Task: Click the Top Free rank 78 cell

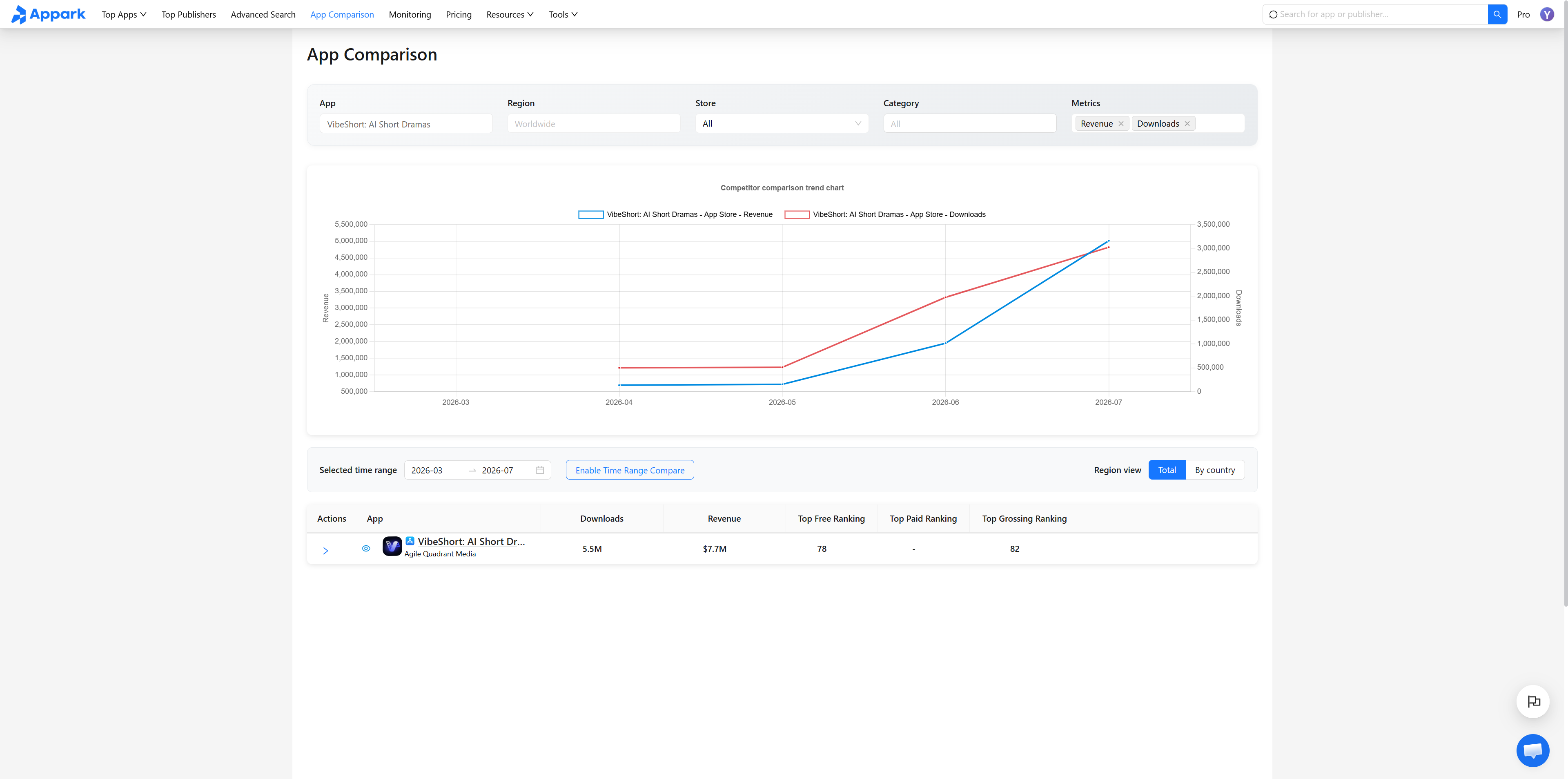Action: 822,549
